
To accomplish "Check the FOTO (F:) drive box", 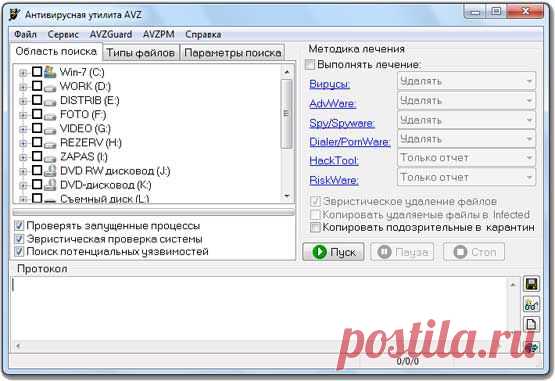I will tap(37, 114).
